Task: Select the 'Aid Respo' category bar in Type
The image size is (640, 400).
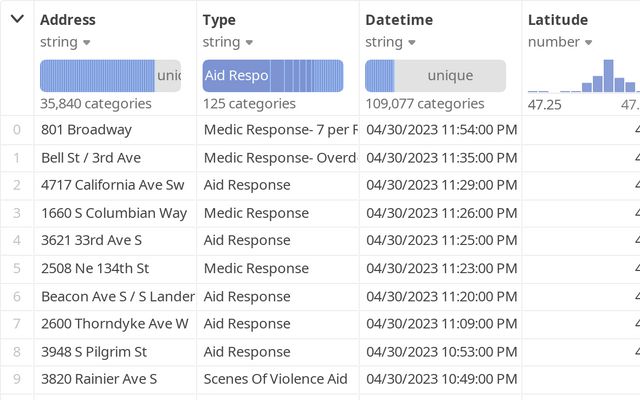Action: (x=236, y=76)
